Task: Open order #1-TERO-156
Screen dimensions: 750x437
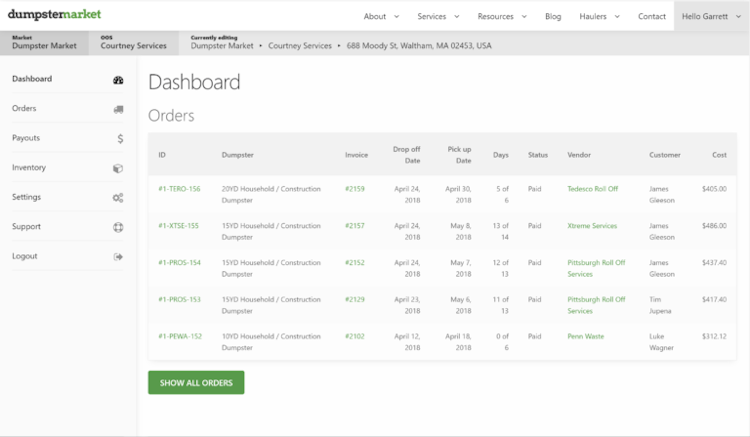Action: [x=179, y=189]
